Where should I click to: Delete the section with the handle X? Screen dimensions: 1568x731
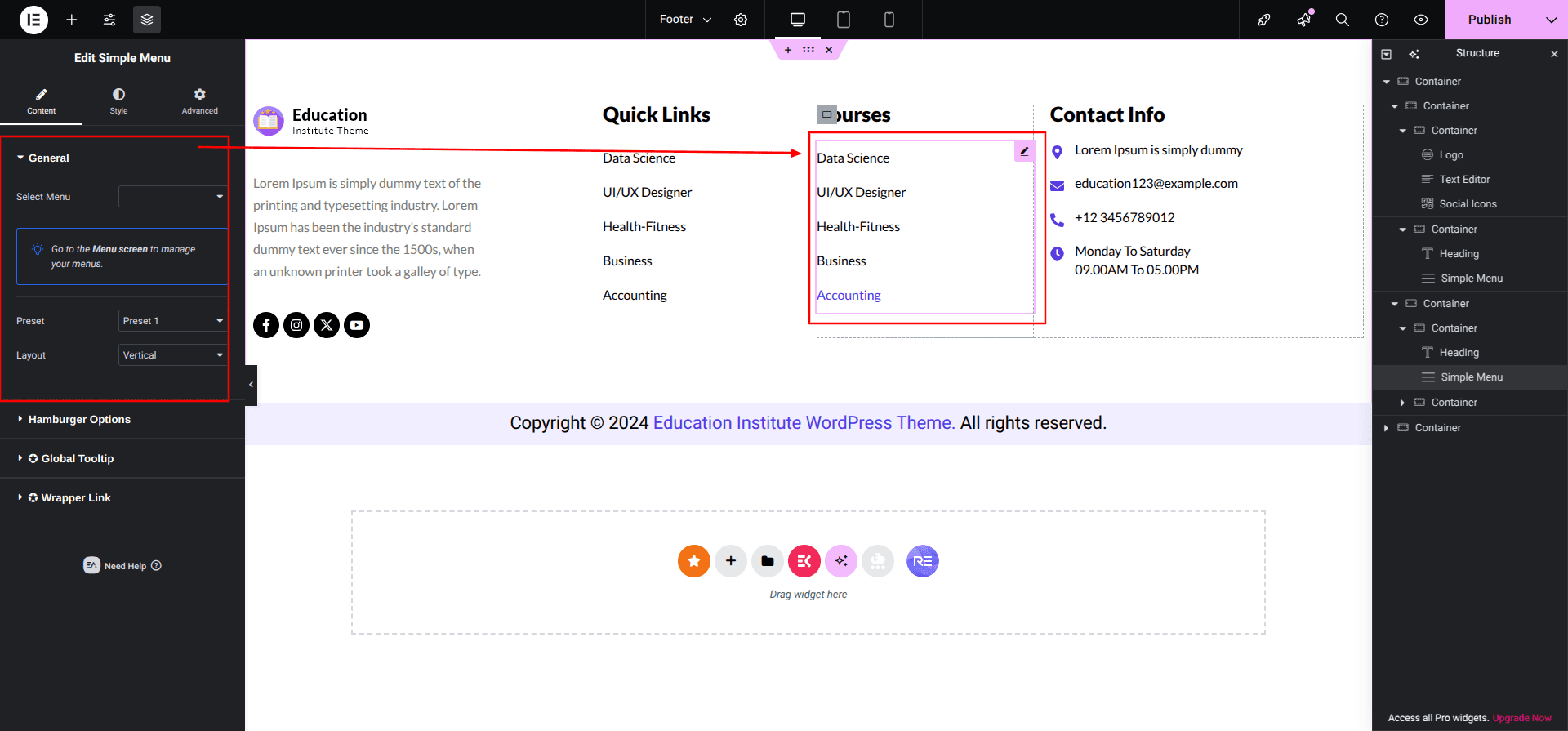829,50
